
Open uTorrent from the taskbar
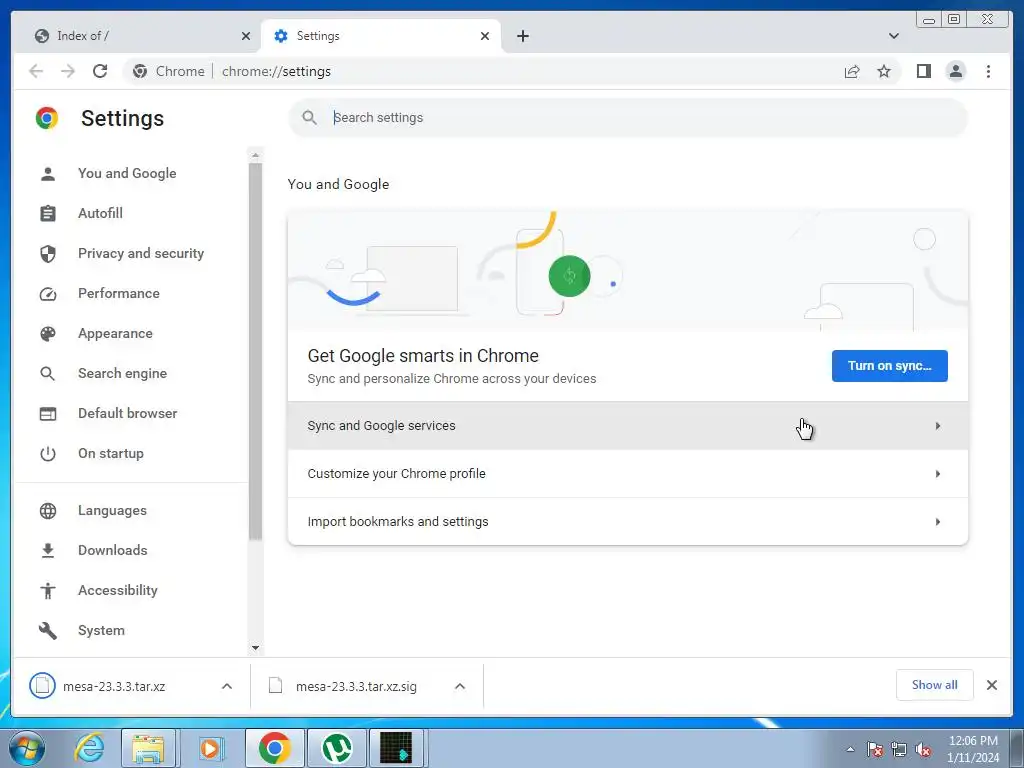tap(337, 748)
